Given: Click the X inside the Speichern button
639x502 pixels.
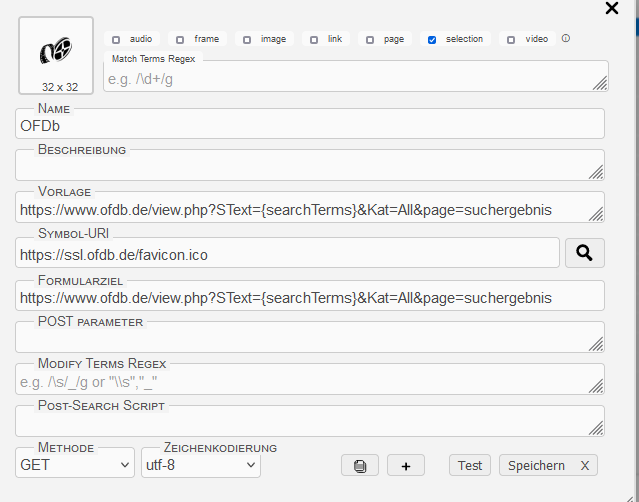Looking at the screenshot, I should click(584, 465).
